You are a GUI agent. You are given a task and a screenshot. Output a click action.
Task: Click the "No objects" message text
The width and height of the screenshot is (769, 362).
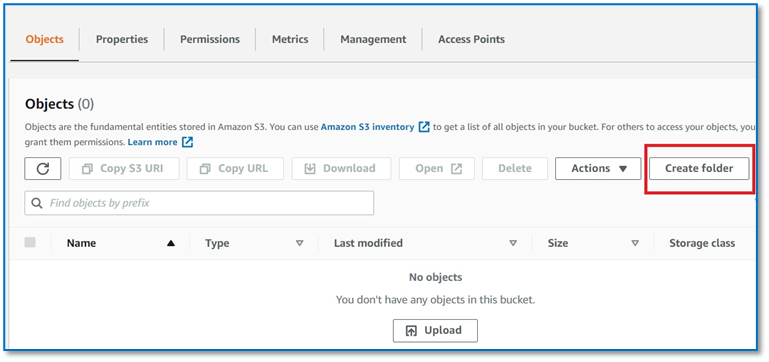(436, 277)
